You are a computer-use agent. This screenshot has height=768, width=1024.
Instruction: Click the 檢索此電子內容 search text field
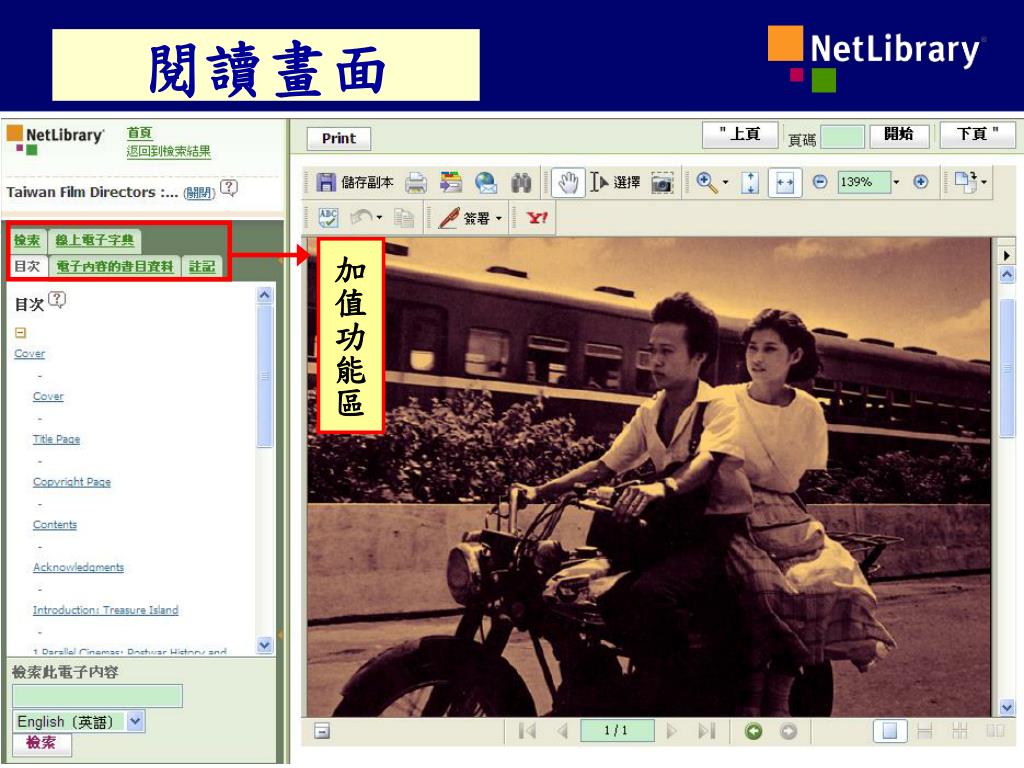coord(97,696)
